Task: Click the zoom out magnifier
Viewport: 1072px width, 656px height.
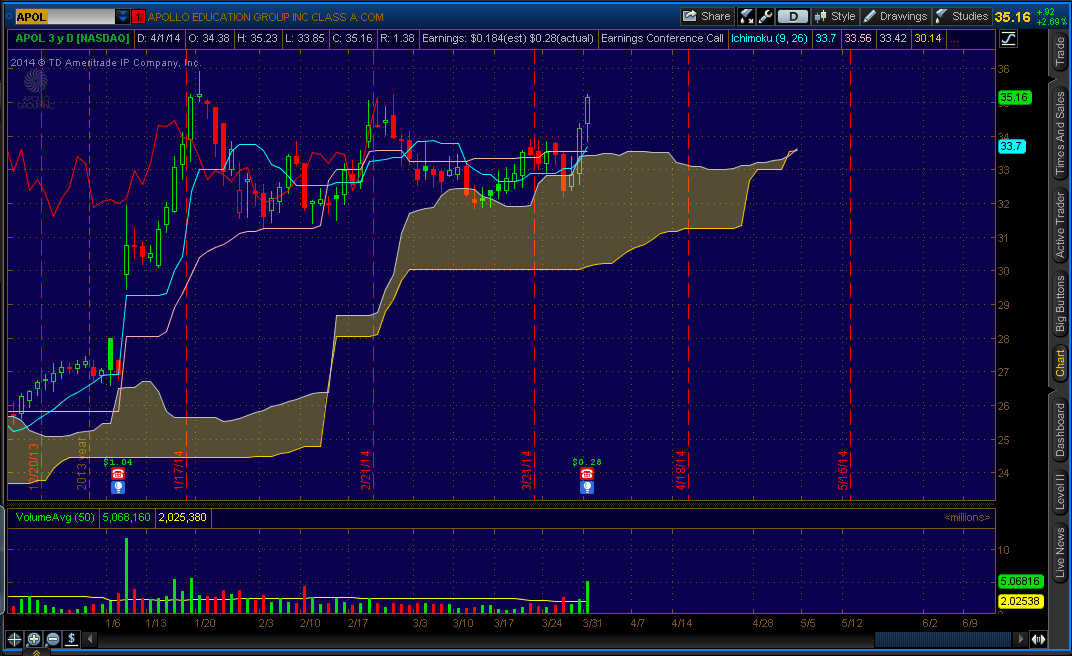Action: 53,640
